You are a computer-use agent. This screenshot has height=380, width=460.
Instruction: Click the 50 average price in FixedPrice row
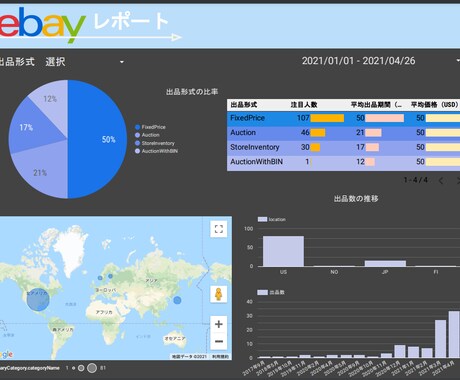(x=420, y=118)
